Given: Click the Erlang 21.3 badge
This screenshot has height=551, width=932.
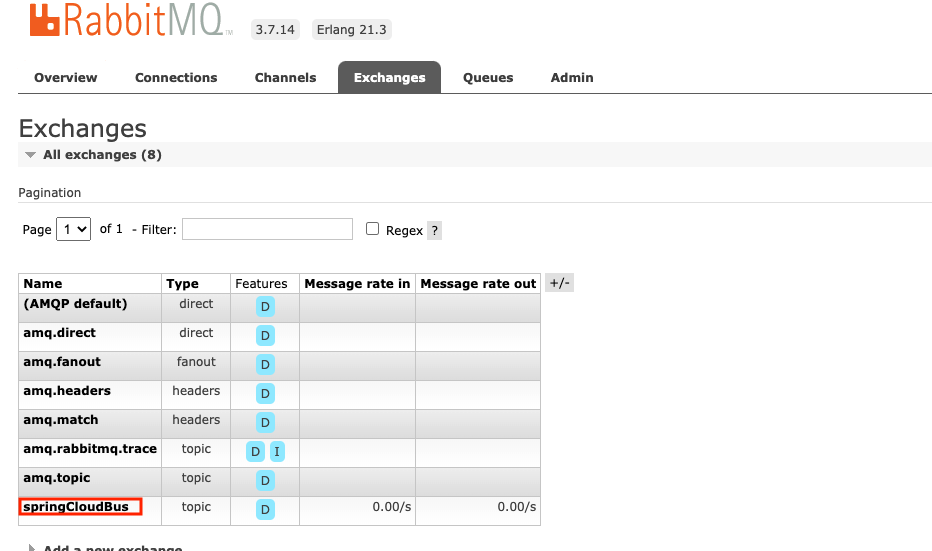Looking at the screenshot, I should tap(351, 30).
